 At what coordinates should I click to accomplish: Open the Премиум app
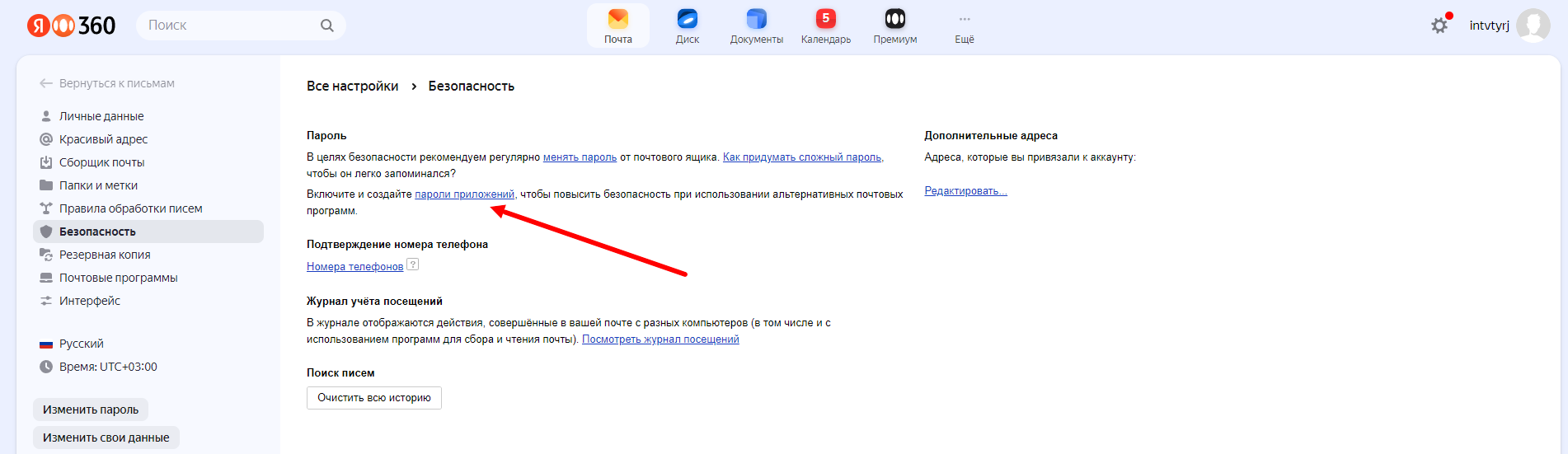(895, 26)
